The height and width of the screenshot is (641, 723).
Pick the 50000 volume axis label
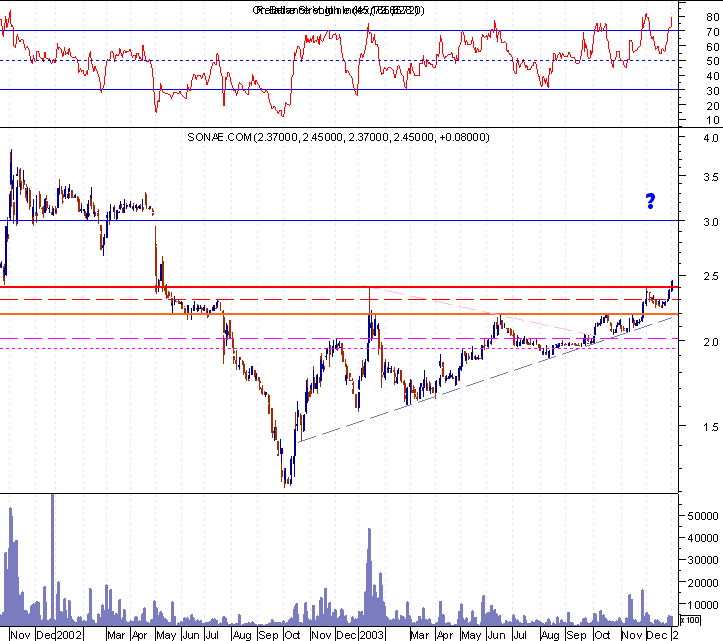[703, 516]
